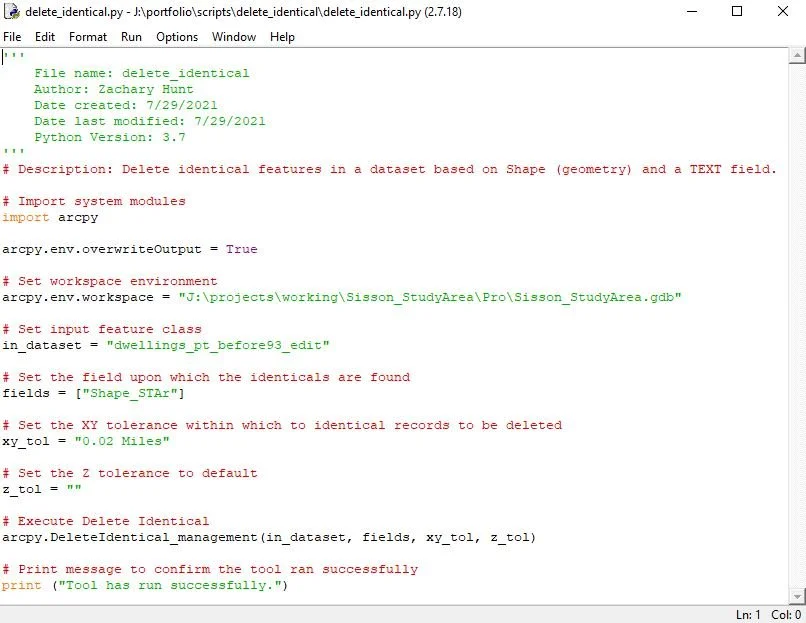Click the '# Execute Delete Identical' comment
Screen dimensions: 806x623
(105, 521)
